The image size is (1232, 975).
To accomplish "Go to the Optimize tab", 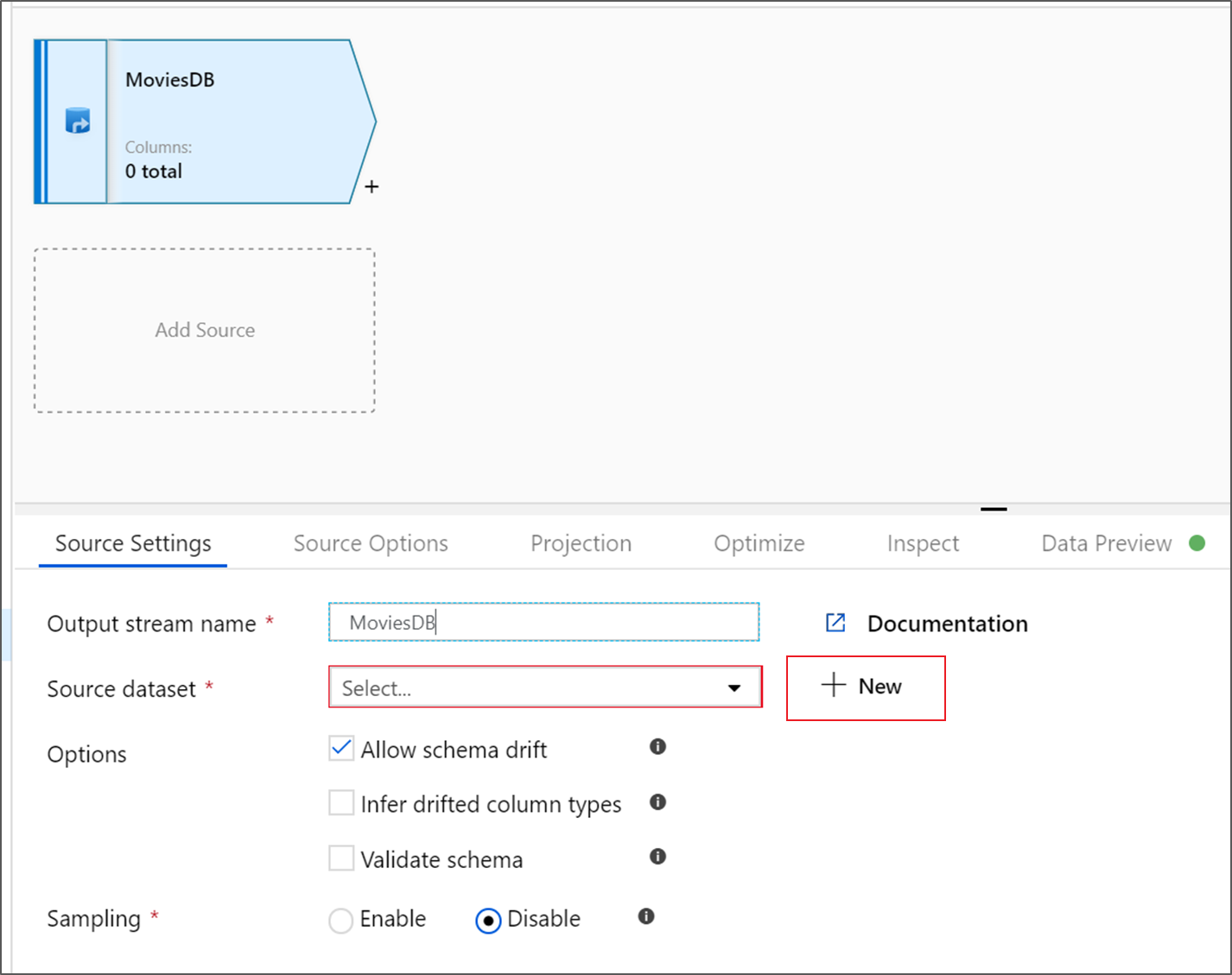I will pyautogui.click(x=759, y=543).
